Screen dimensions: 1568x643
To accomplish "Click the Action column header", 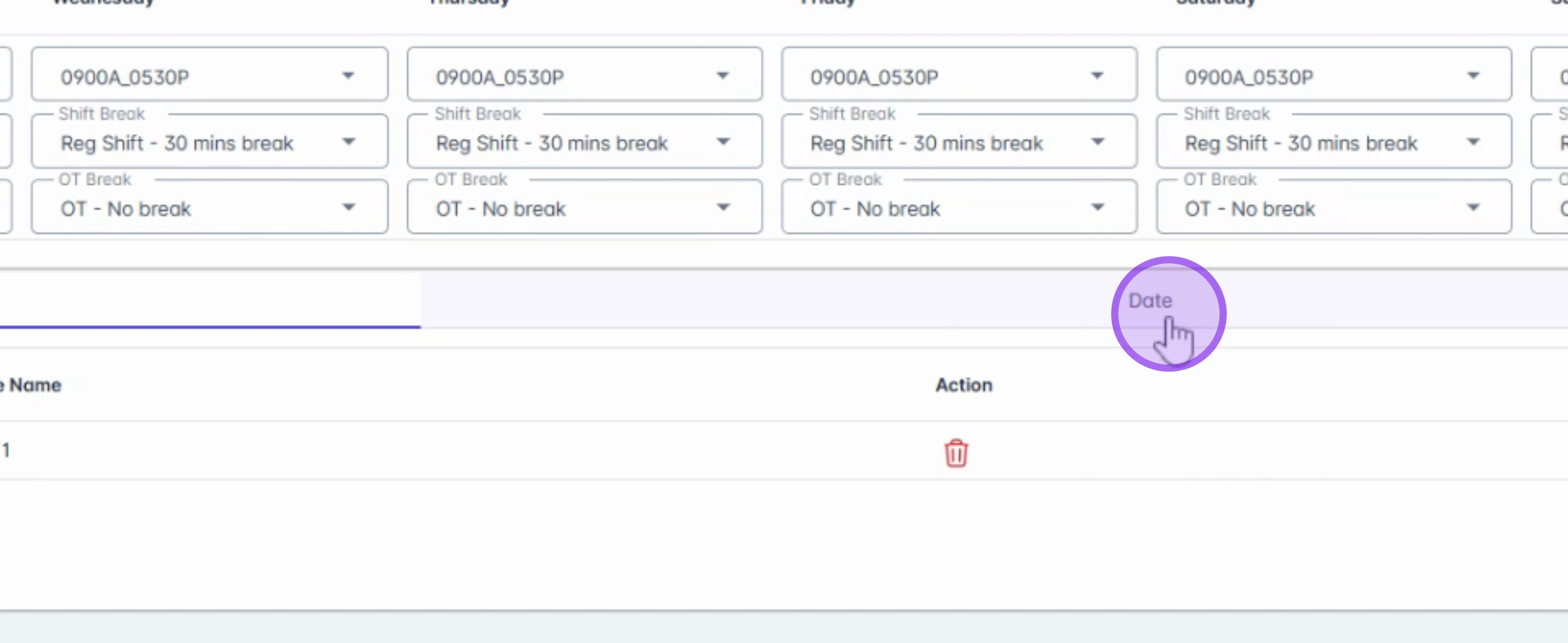I will pos(963,385).
